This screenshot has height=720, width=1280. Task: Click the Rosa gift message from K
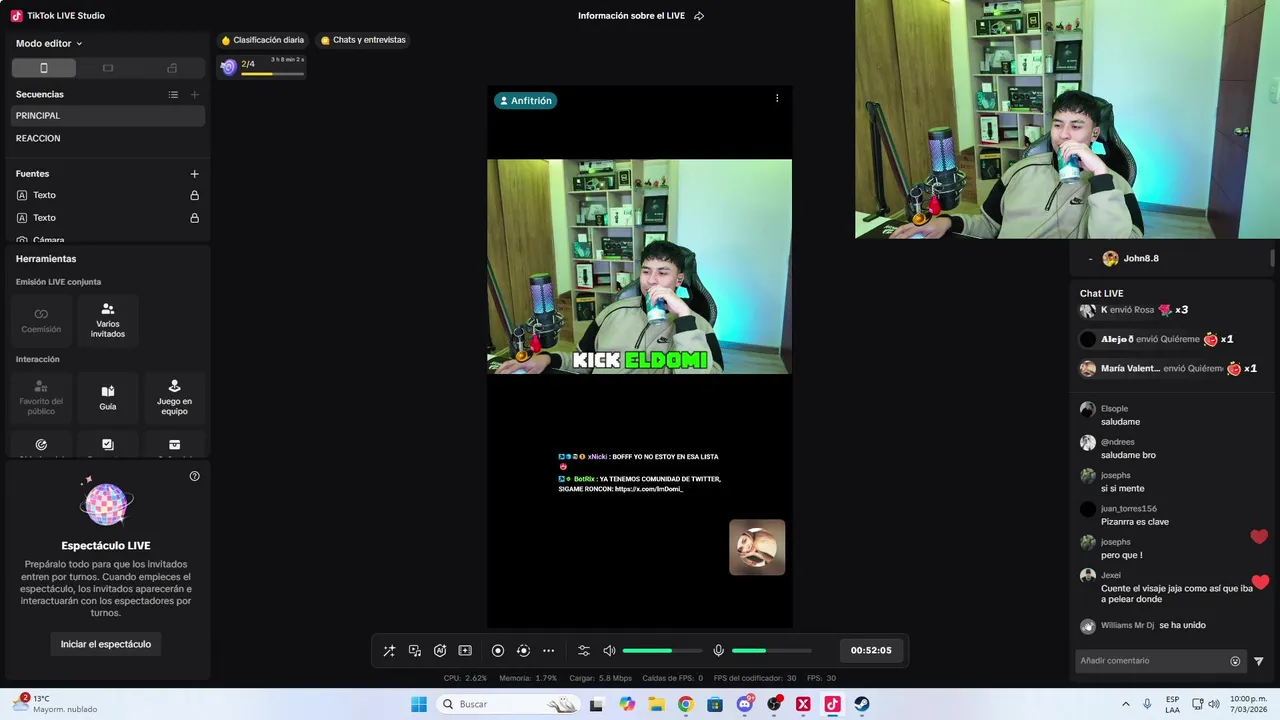(x=1134, y=310)
